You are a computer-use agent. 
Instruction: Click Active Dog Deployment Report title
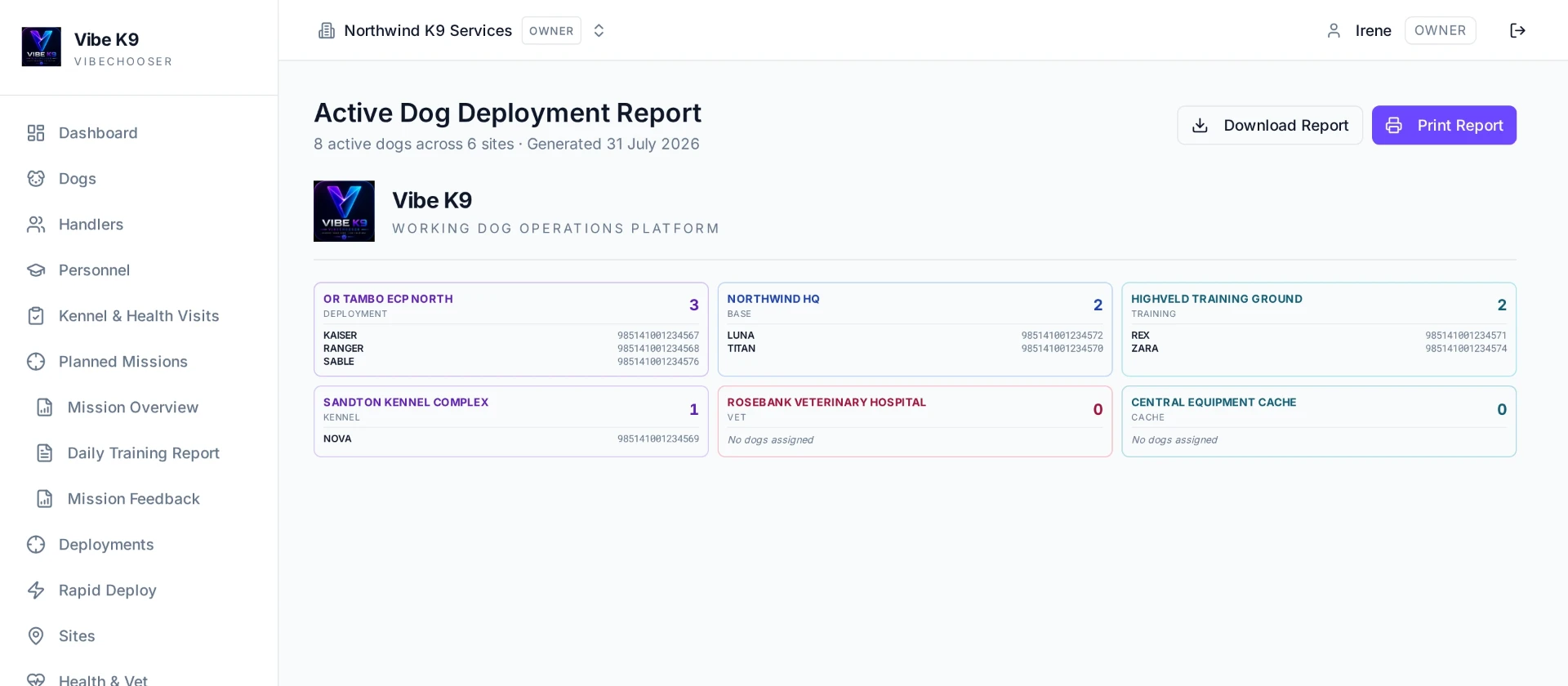(507, 113)
